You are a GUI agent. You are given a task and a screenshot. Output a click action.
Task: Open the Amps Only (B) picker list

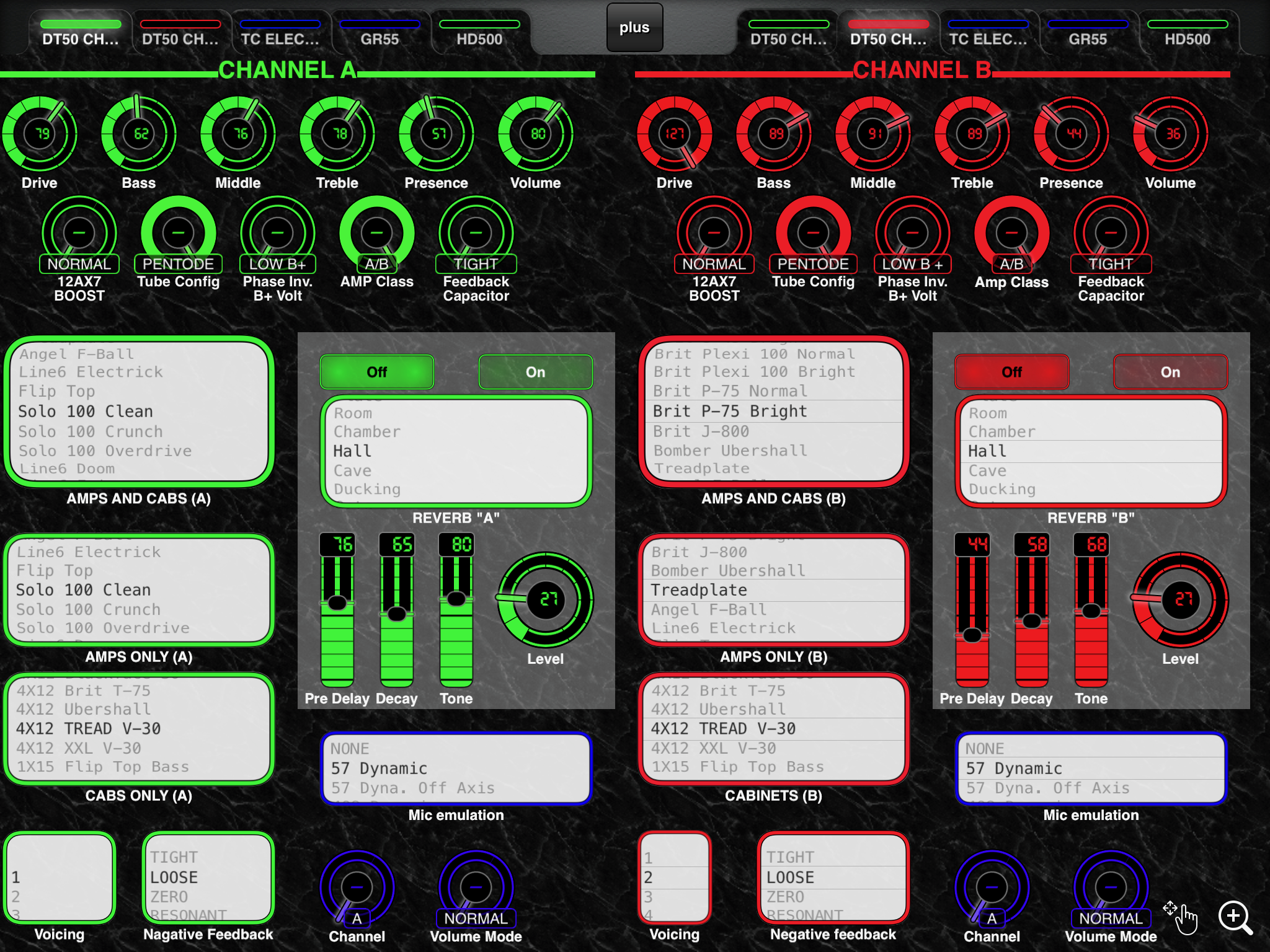point(774,590)
